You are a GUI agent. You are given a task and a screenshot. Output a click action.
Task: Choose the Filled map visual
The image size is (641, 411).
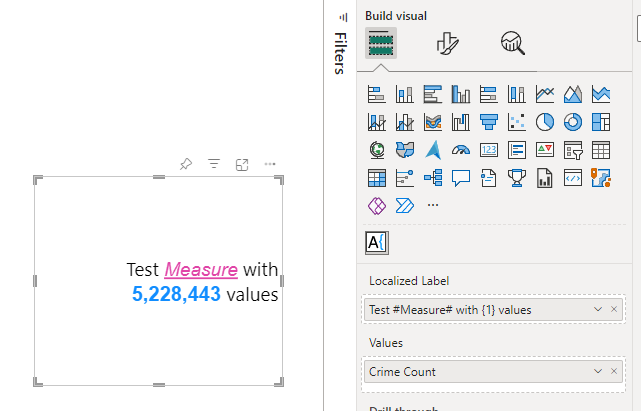point(405,150)
